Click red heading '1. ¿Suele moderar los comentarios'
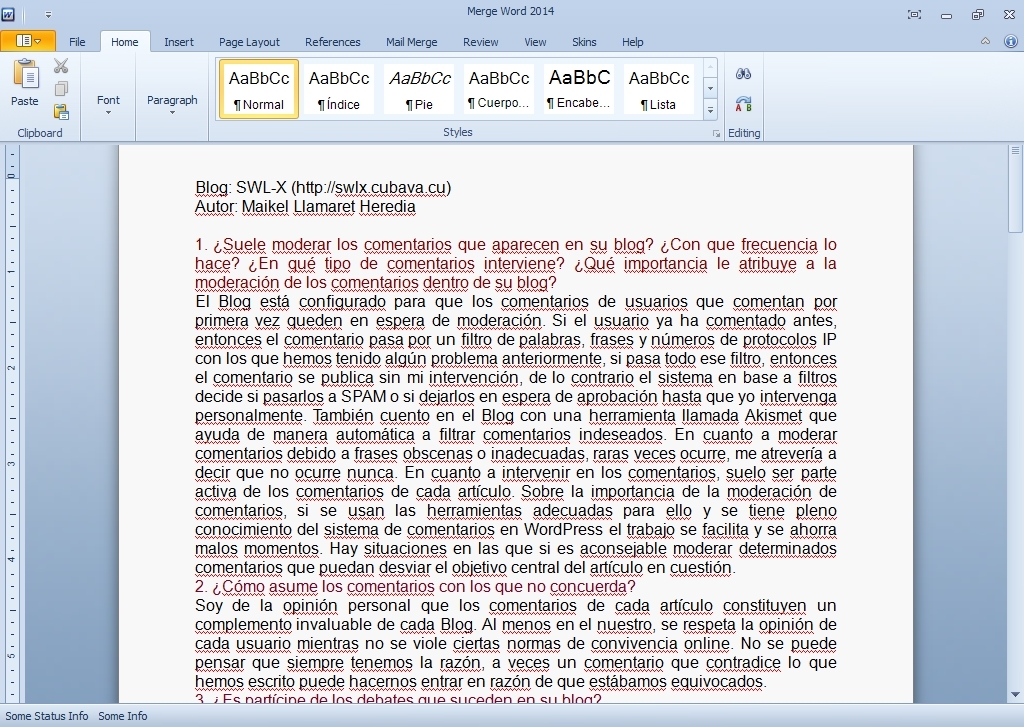 (x=323, y=245)
